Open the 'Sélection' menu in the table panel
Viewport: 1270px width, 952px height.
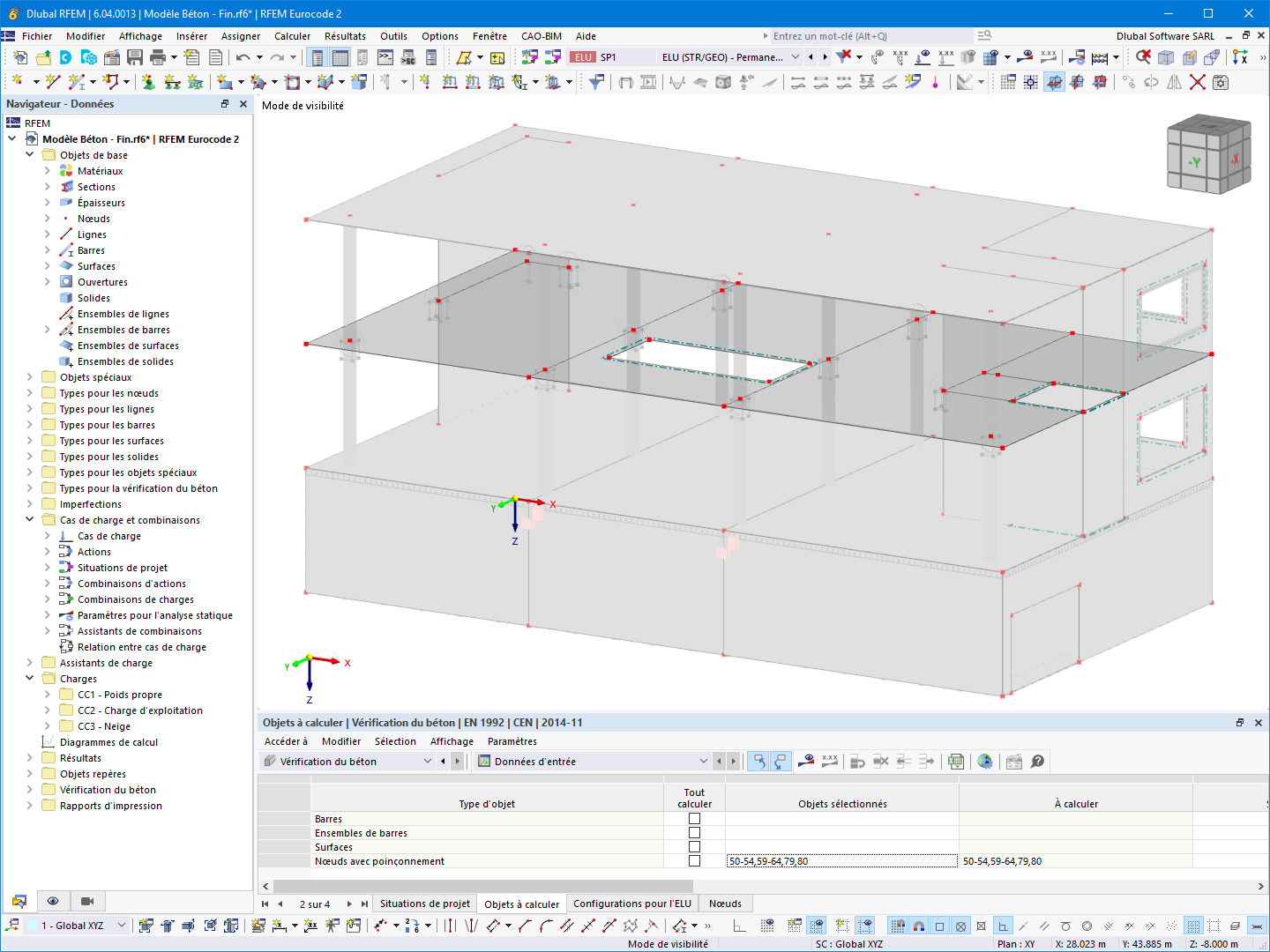[395, 741]
